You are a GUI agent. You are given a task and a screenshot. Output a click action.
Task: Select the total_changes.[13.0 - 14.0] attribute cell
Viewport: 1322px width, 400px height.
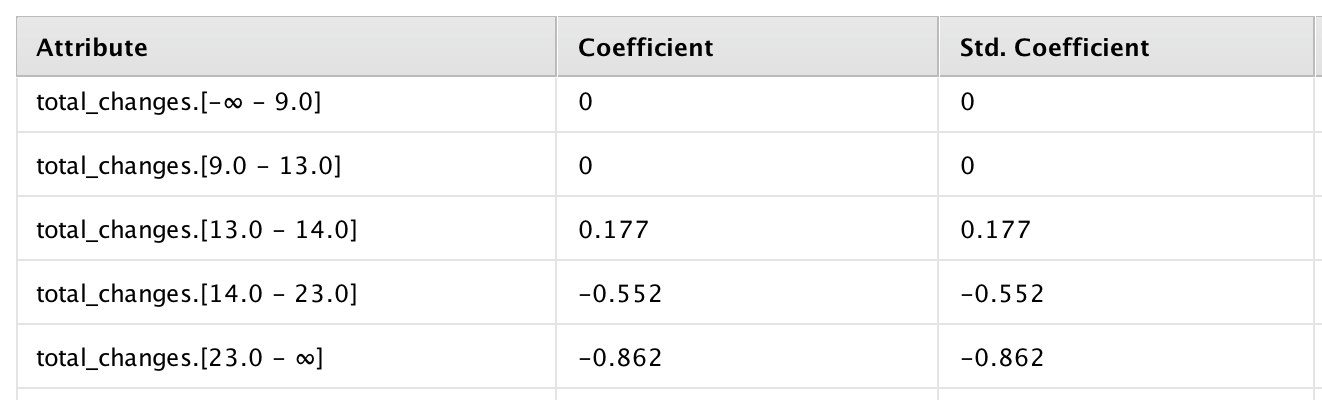(286, 228)
